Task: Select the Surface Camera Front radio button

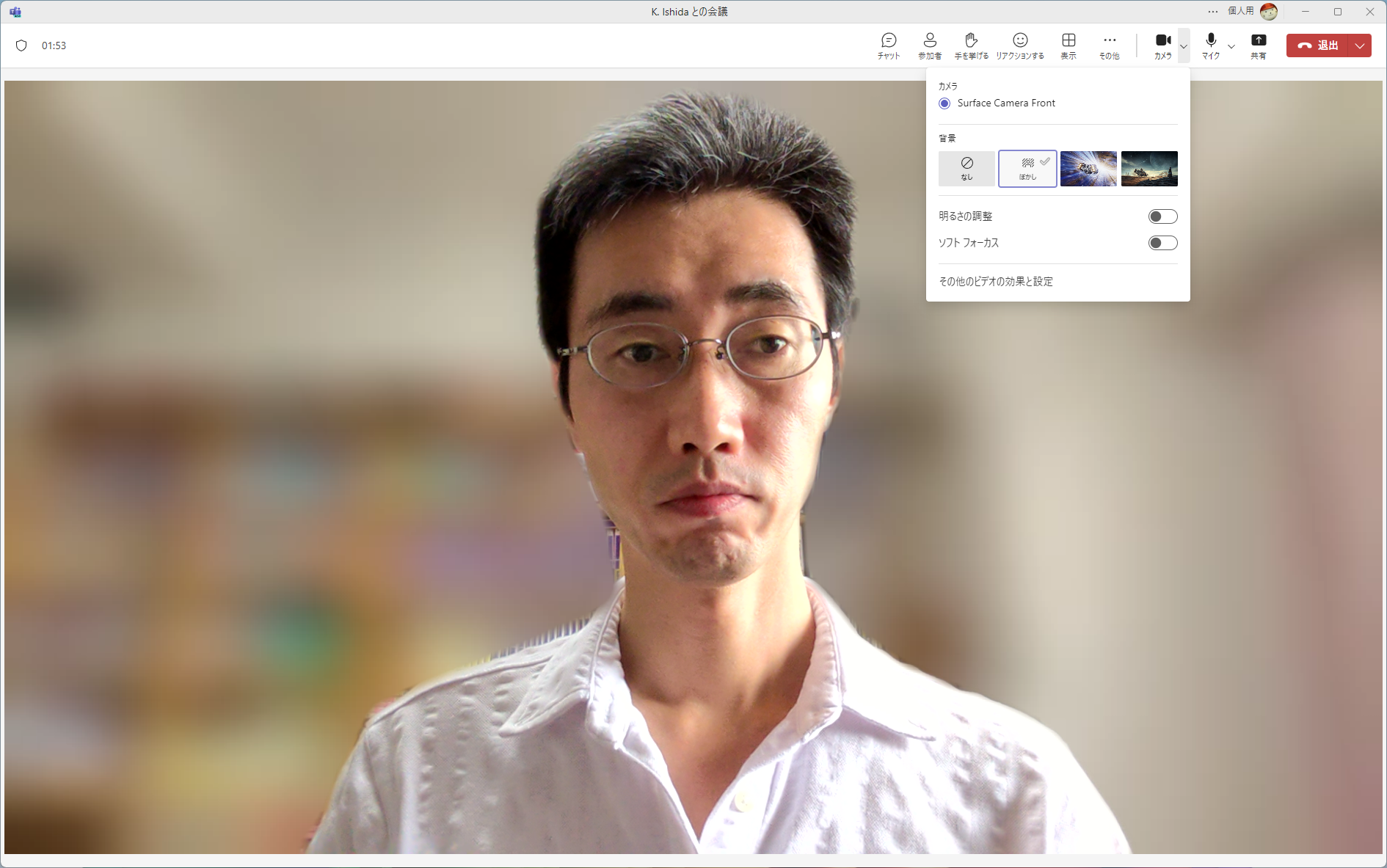Action: pyautogui.click(x=944, y=103)
